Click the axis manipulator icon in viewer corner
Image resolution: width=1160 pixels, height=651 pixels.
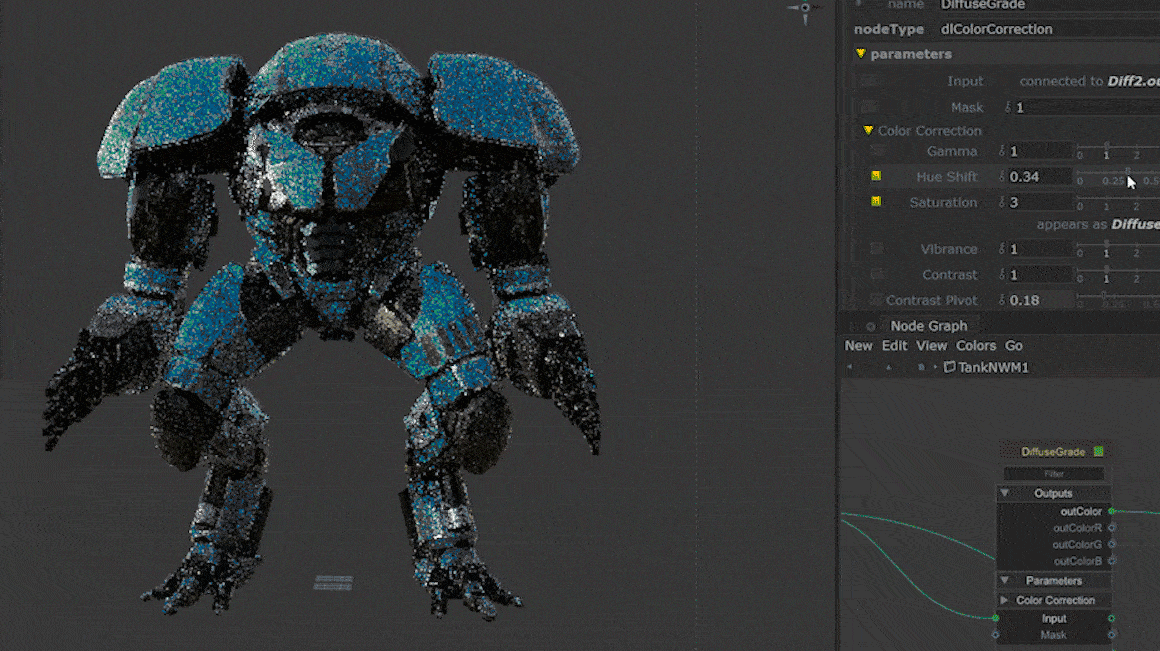tap(804, 10)
